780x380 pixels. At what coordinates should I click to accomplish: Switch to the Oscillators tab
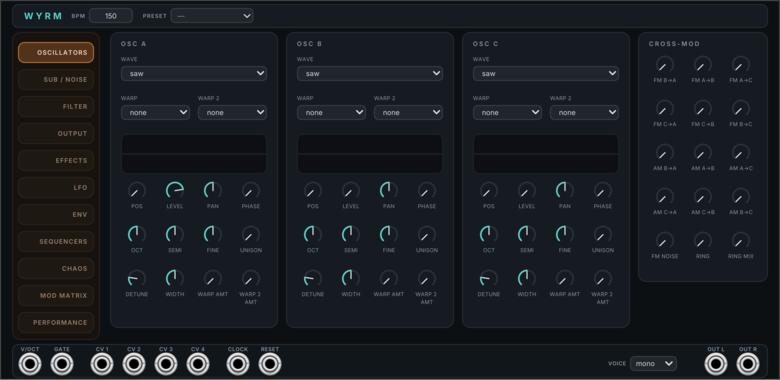click(56, 53)
